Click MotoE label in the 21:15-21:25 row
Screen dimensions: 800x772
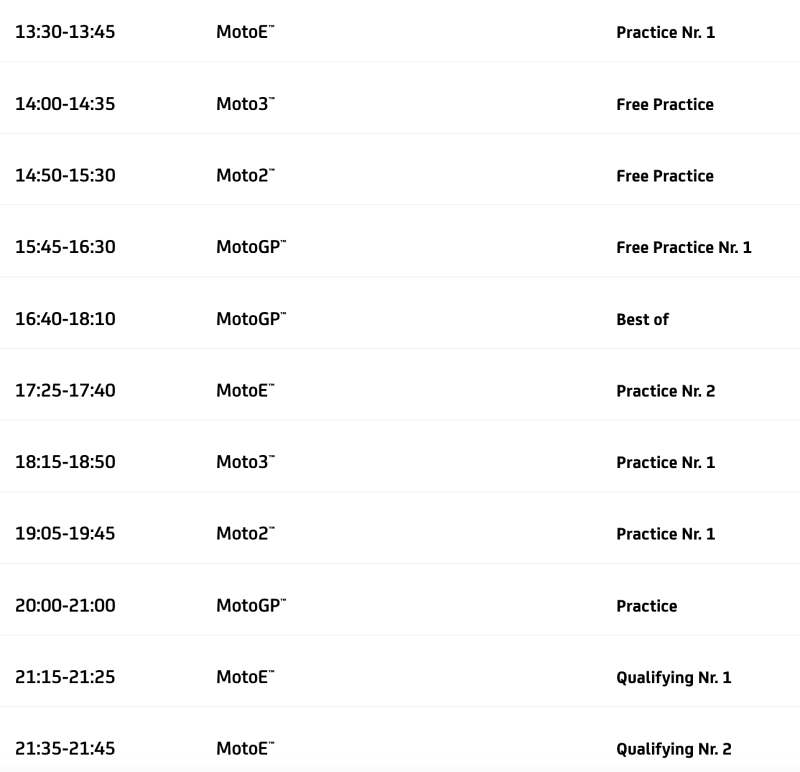[x=244, y=677]
